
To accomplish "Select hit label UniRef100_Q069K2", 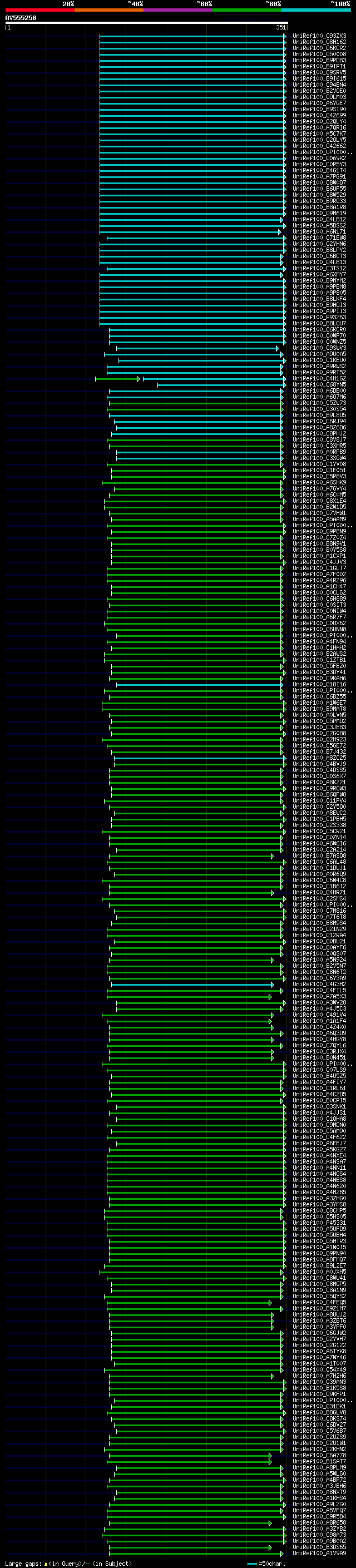I will pyautogui.click(x=319, y=159).
